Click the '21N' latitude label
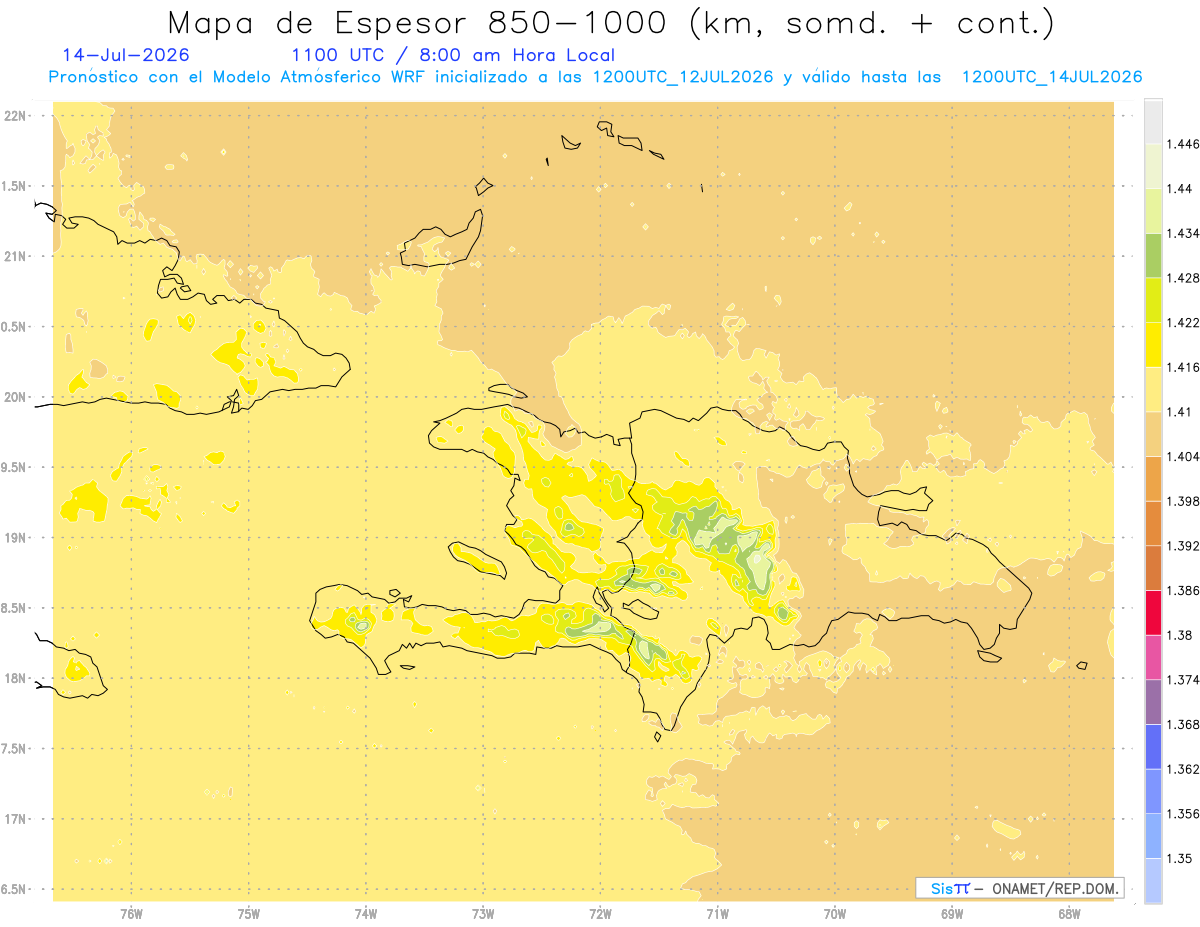 [16, 256]
